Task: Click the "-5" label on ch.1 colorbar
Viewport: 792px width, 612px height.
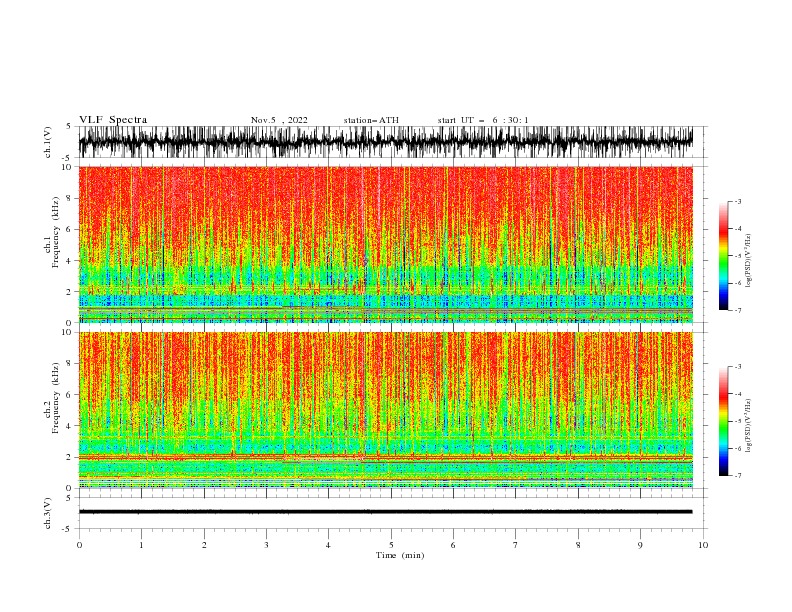Action: pyautogui.click(x=738, y=256)
